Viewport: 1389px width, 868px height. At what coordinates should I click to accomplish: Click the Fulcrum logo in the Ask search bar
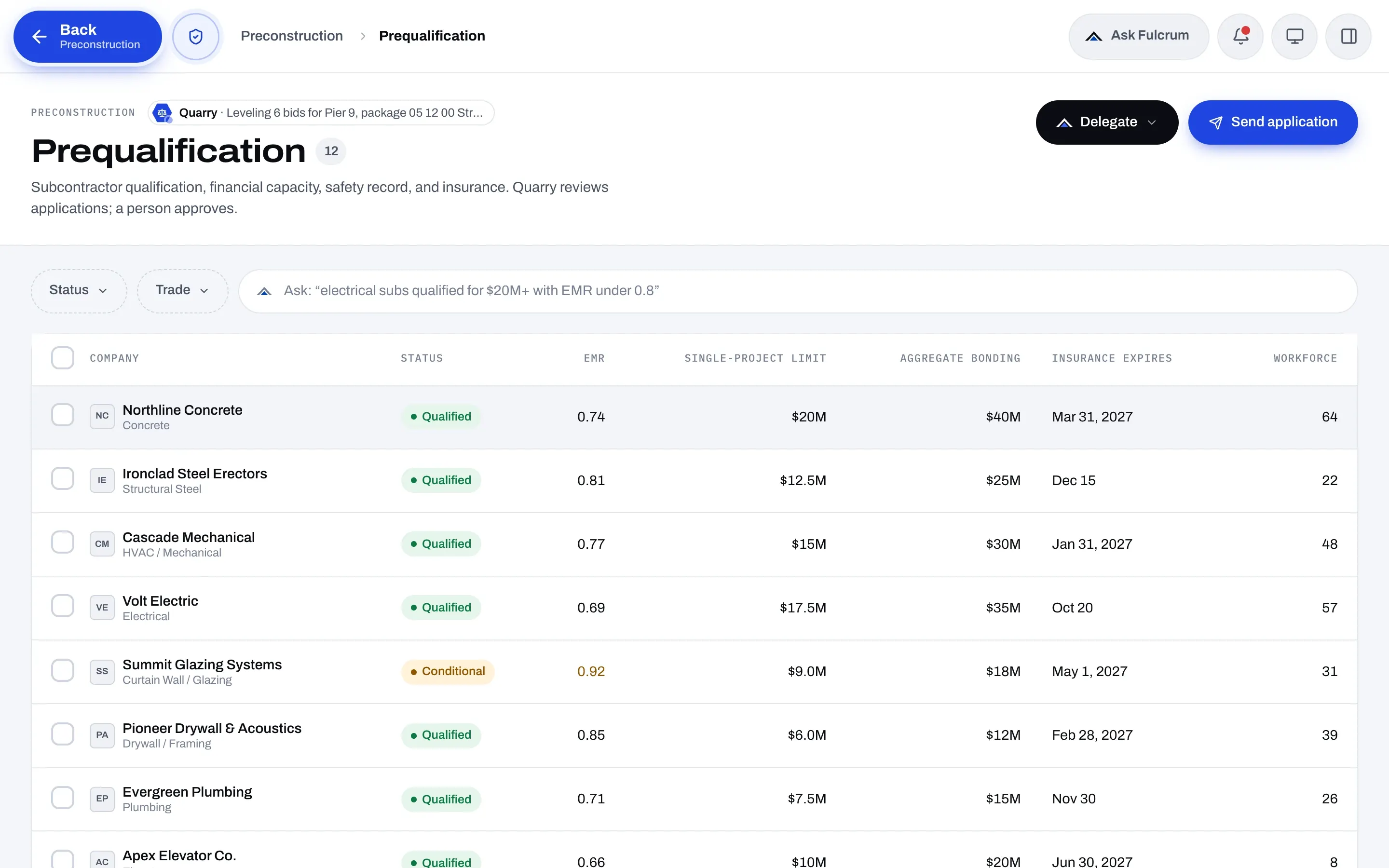(x=264, y=291)
